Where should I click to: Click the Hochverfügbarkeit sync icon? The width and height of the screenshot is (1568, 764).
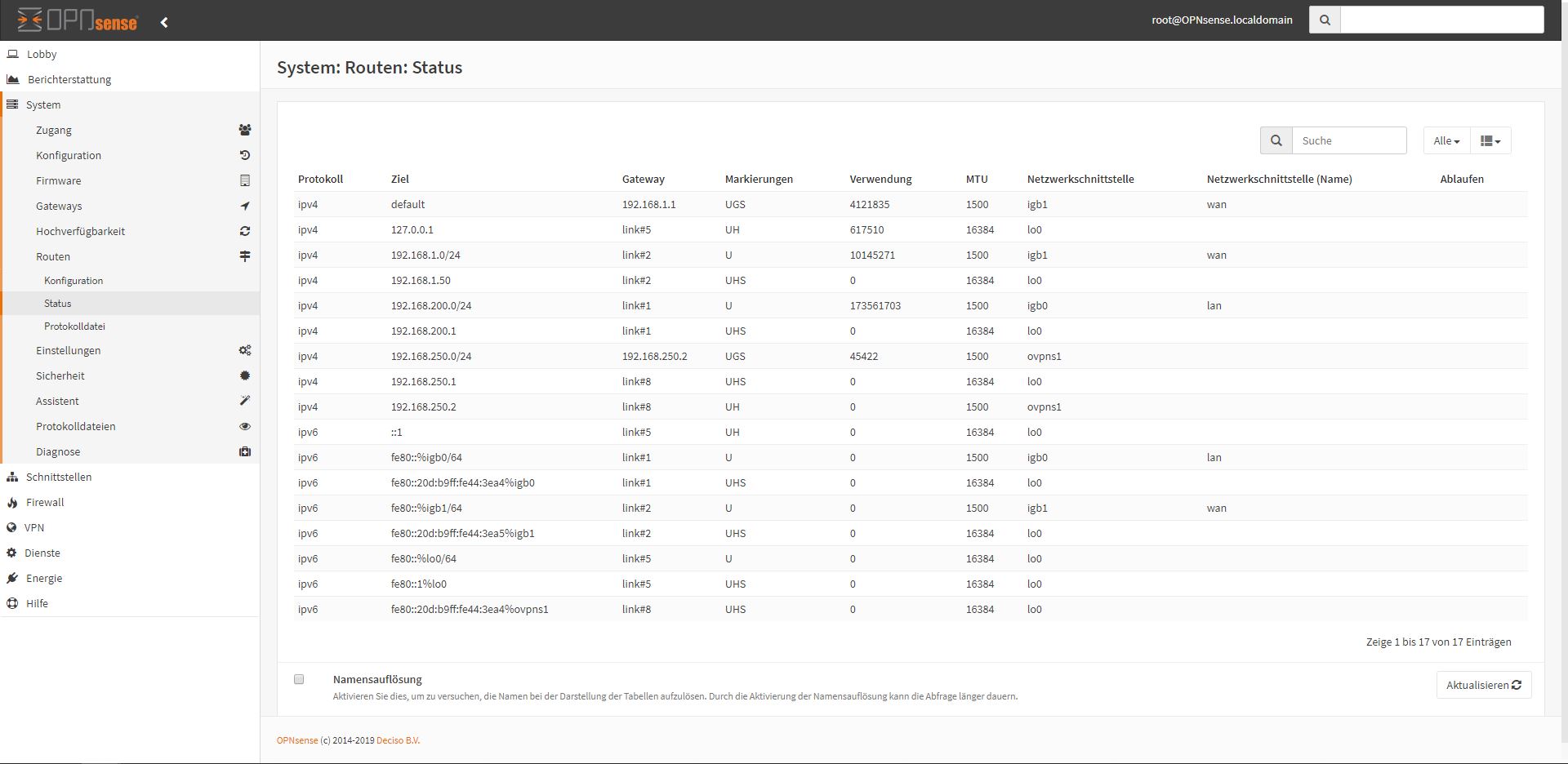click(x=244, y=231)
